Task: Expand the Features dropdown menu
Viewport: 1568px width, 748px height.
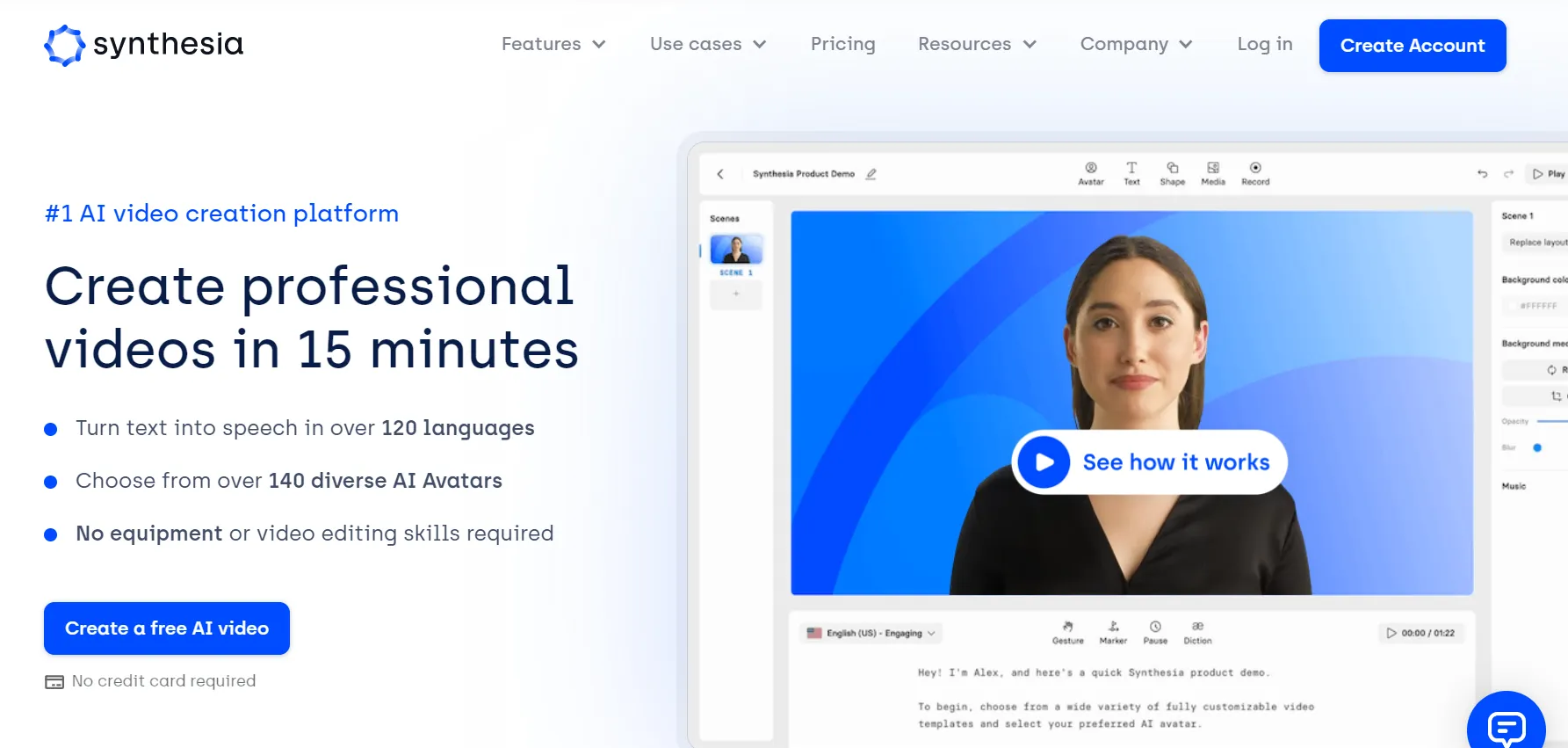Action: (x=553, y=44)
